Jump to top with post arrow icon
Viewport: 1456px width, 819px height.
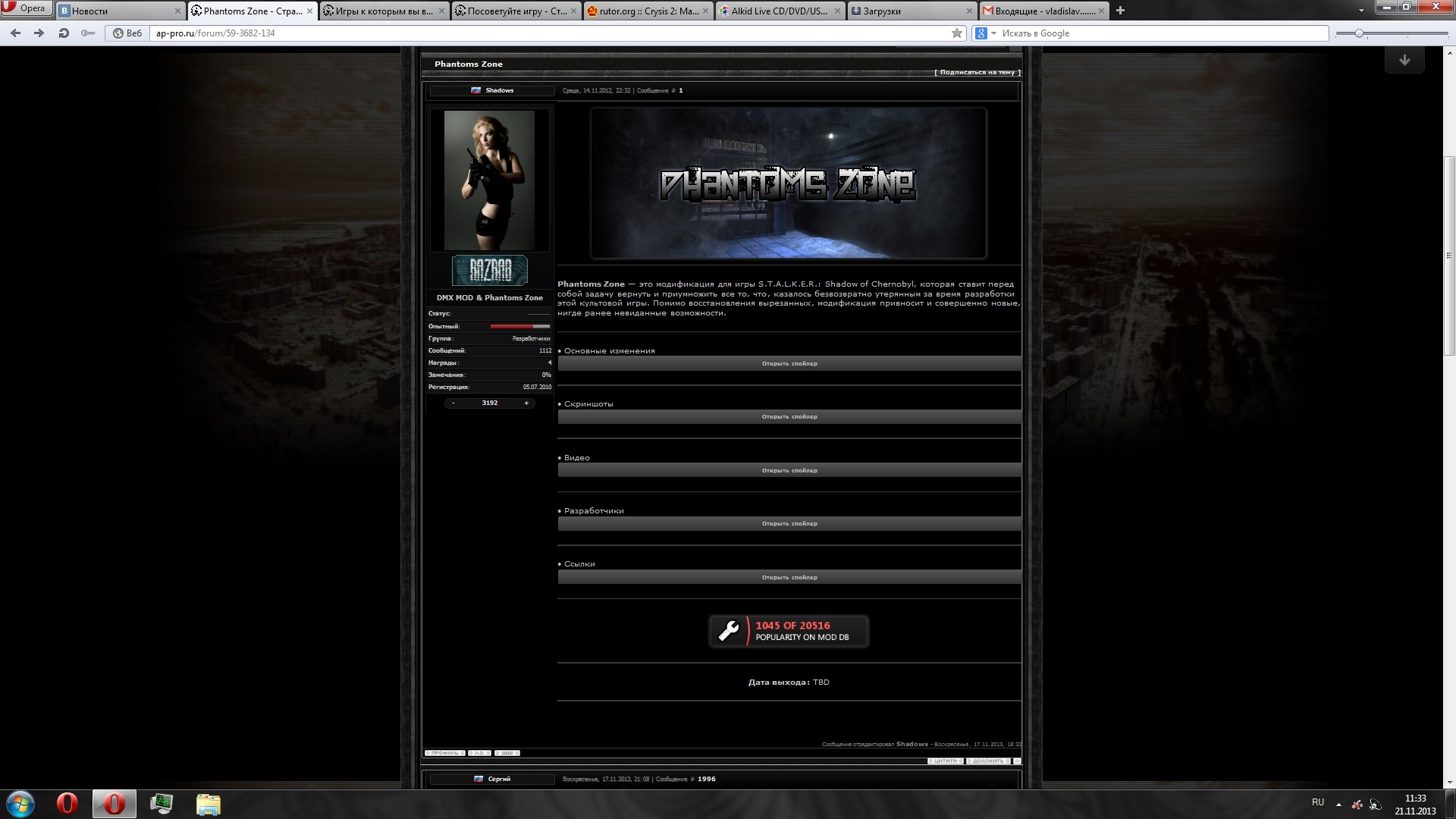(x=1017, y=761)
